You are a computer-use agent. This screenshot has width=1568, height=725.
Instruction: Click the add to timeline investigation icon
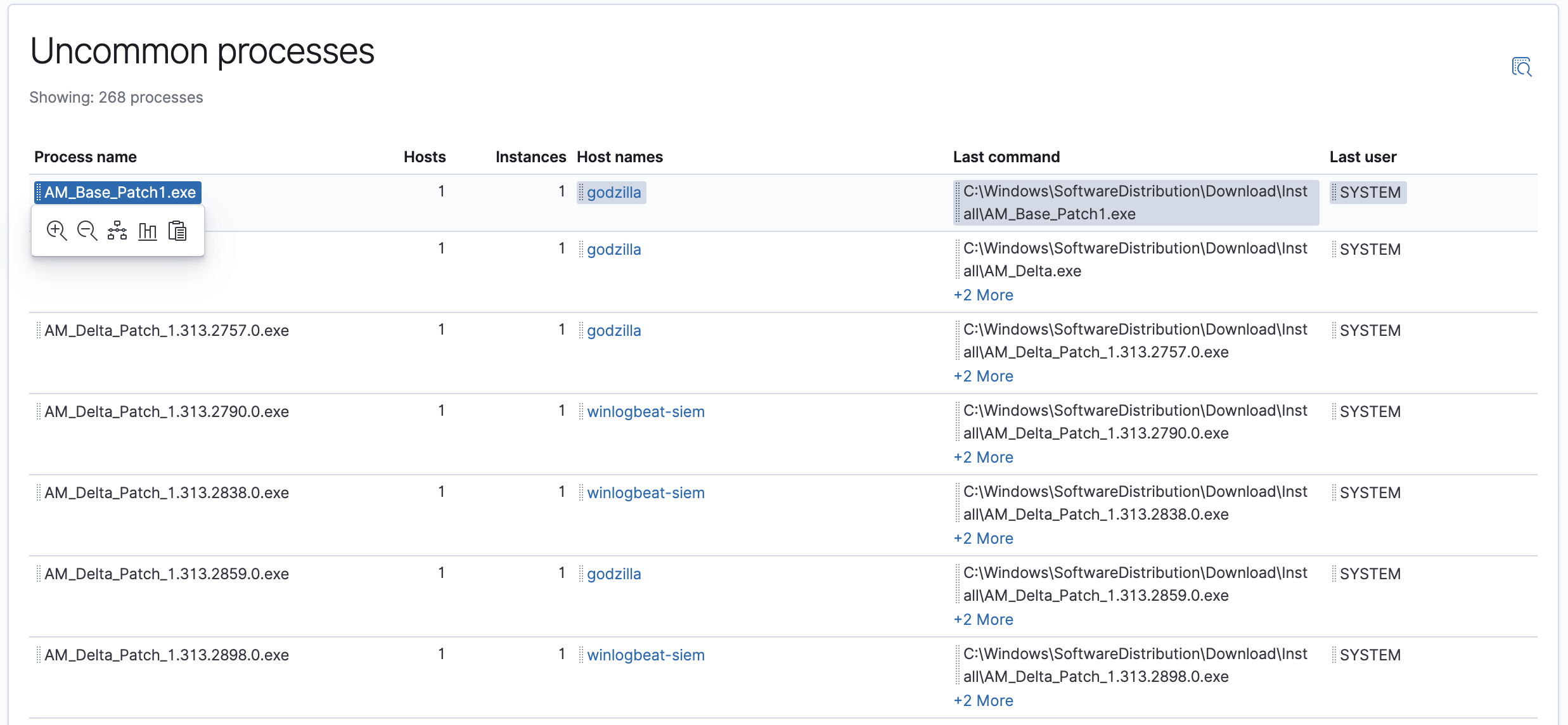(x=117, y=231)
